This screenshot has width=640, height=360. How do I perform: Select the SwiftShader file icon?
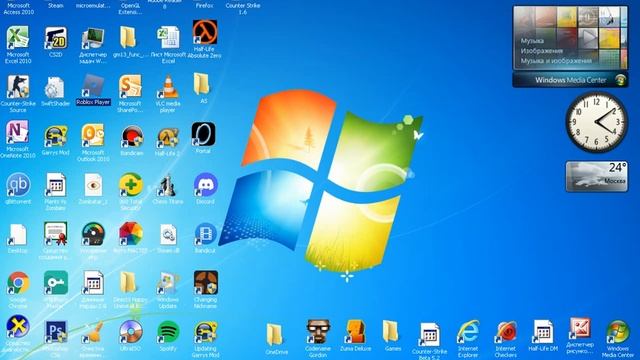55,88
